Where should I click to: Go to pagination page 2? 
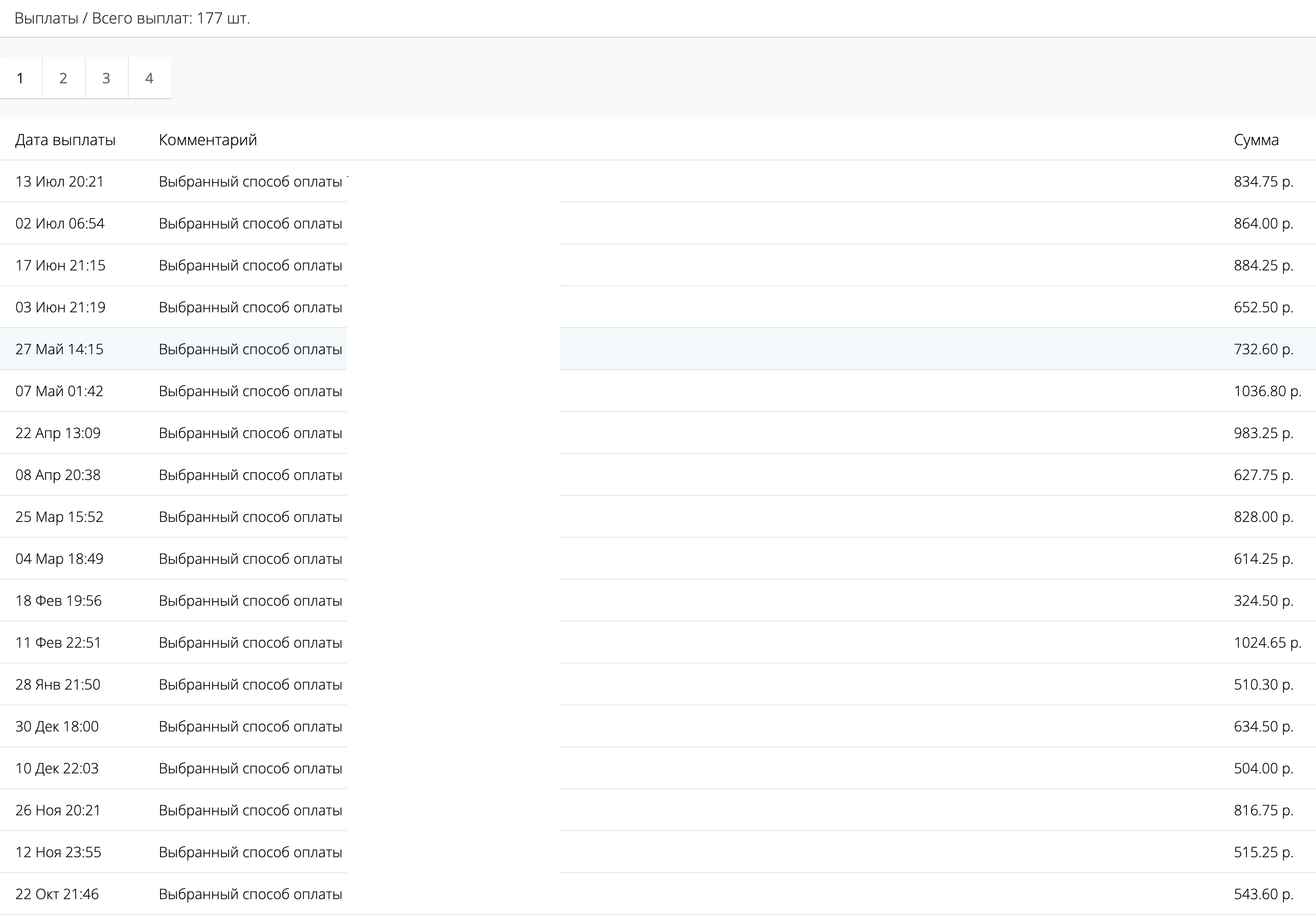coord(63,78)
